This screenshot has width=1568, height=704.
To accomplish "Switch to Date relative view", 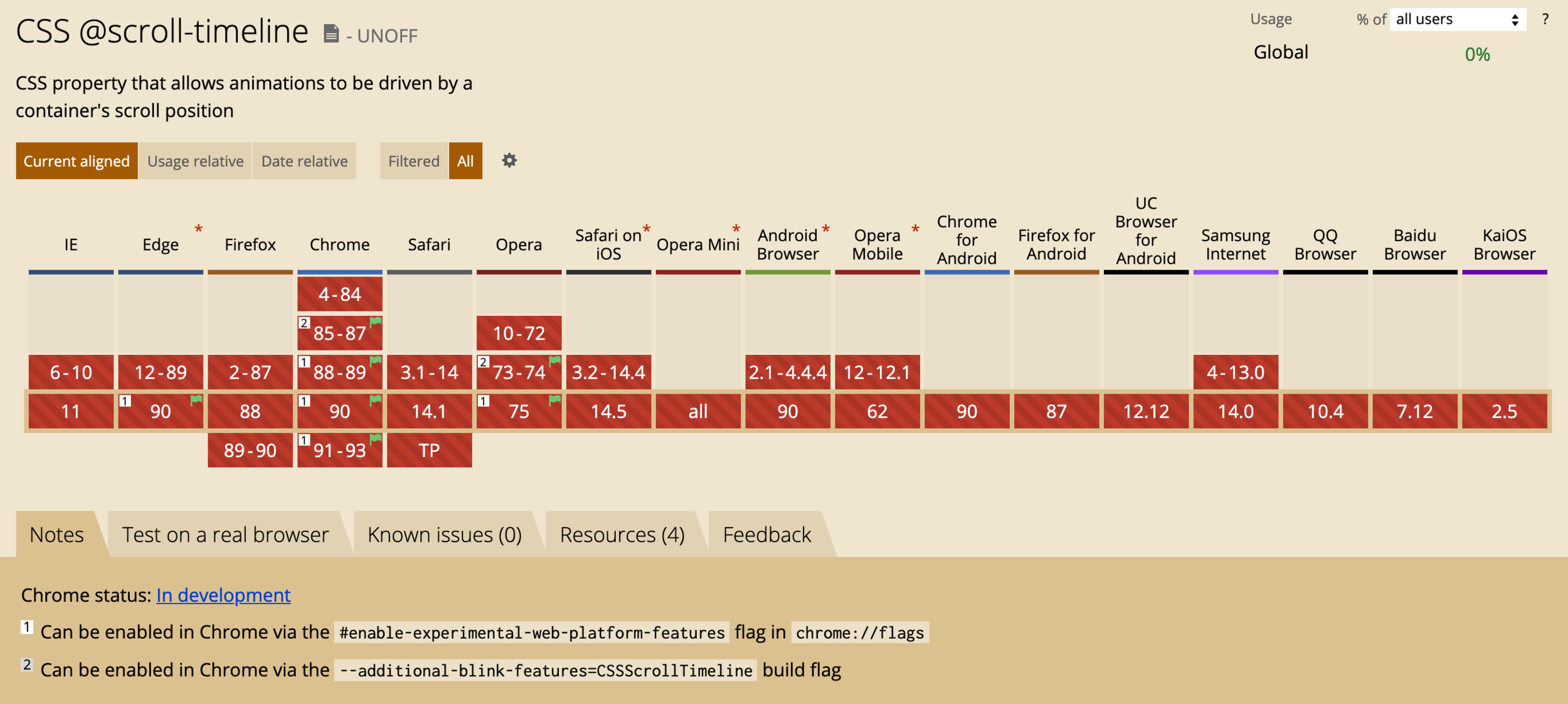I will click(x=304, y=161).
